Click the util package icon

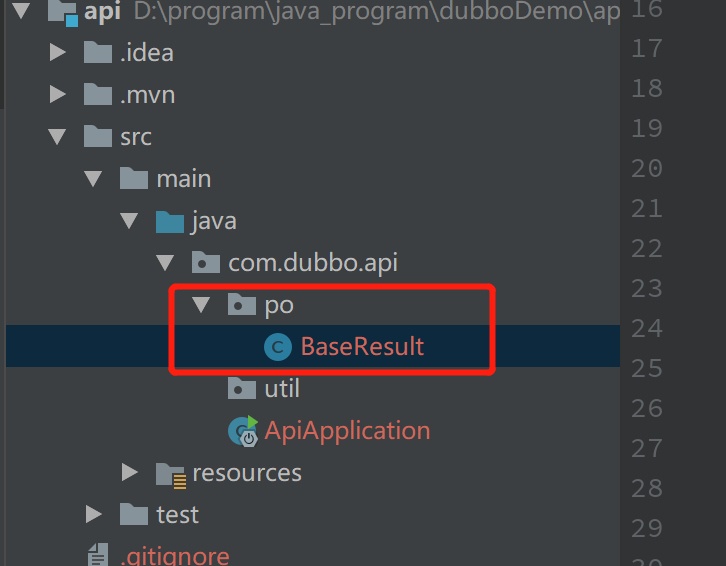242,388
